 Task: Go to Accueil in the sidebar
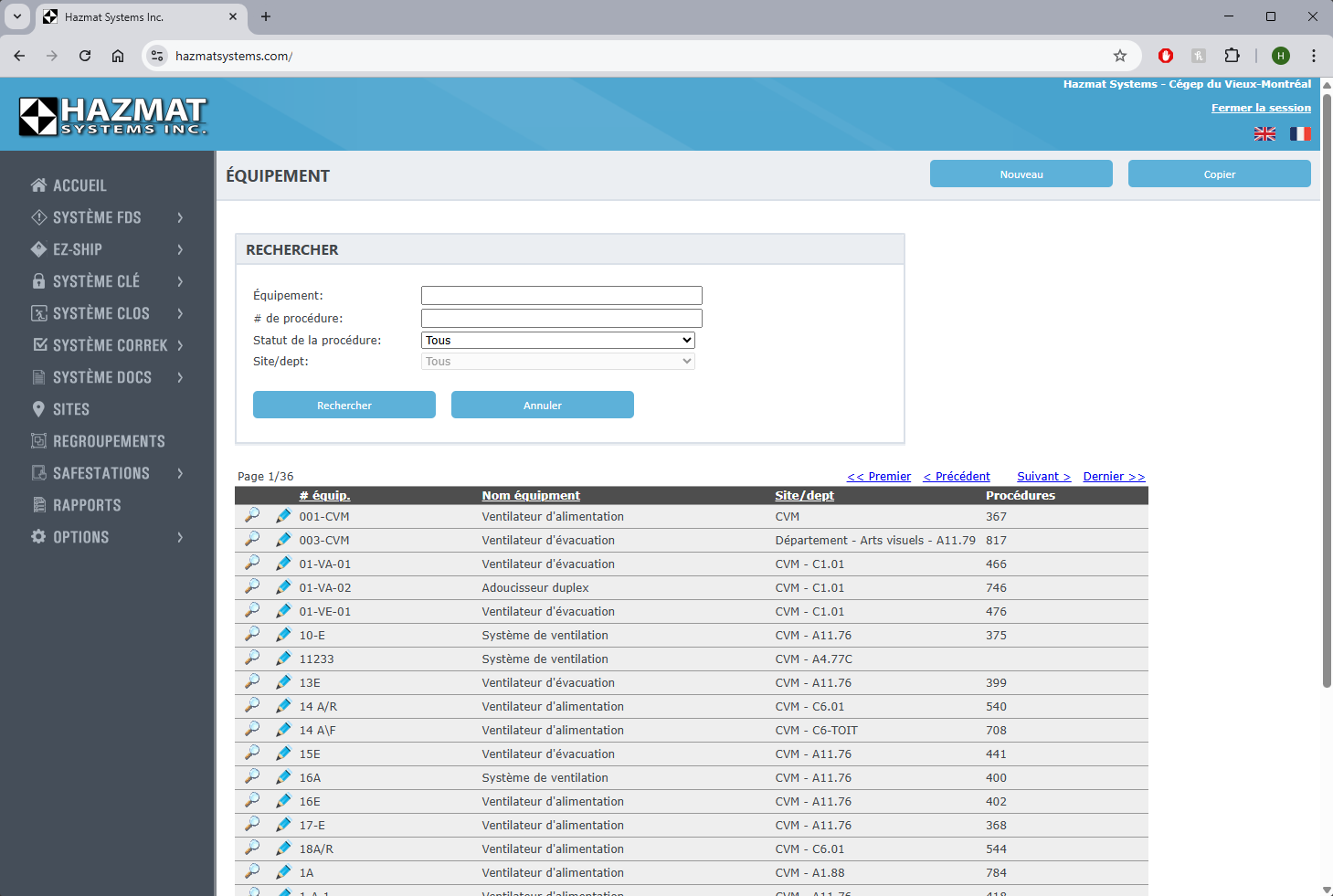coord(79,185)
